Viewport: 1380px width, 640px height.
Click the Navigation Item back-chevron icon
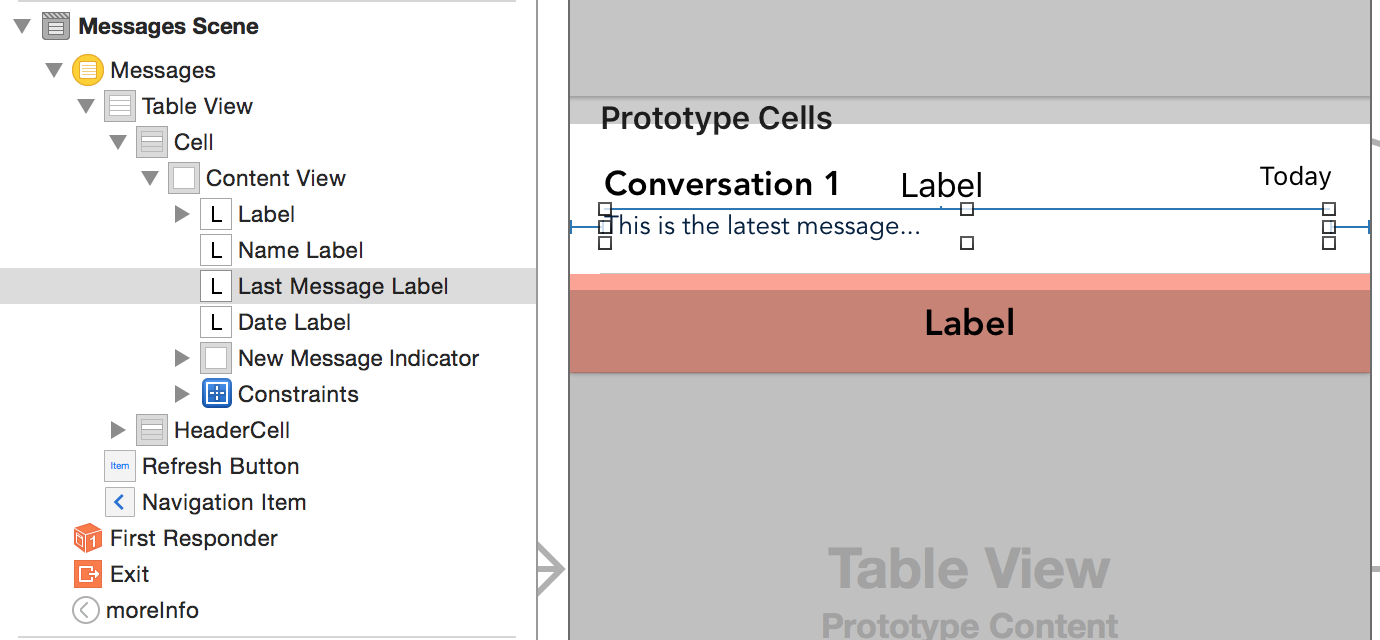(x=120, y=502)
